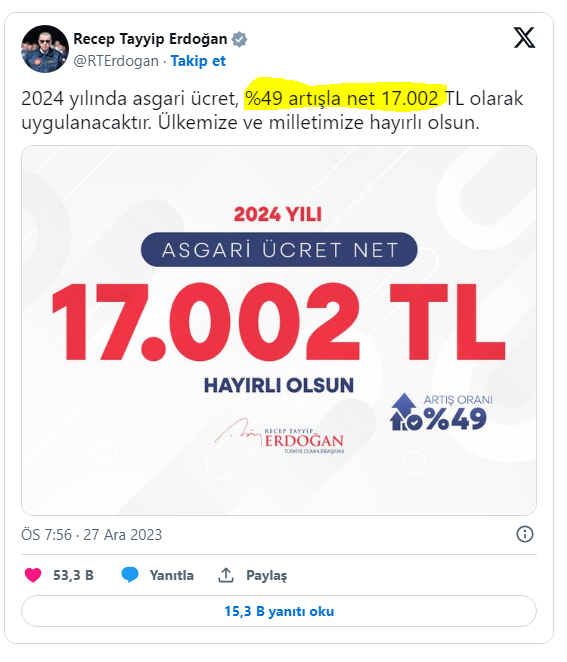Viewport: 567px width, 662px height.
Task: Click the share upload arrow icon
Action: click(x=226, y=575)
